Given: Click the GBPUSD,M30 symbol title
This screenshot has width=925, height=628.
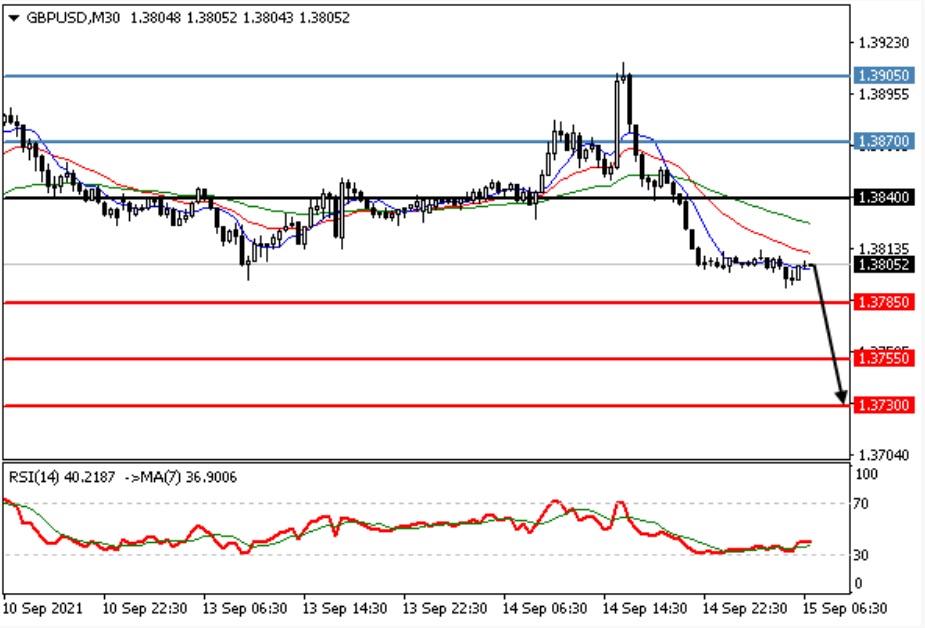Looking at the screenshot, I should click(x=73, y=18).
